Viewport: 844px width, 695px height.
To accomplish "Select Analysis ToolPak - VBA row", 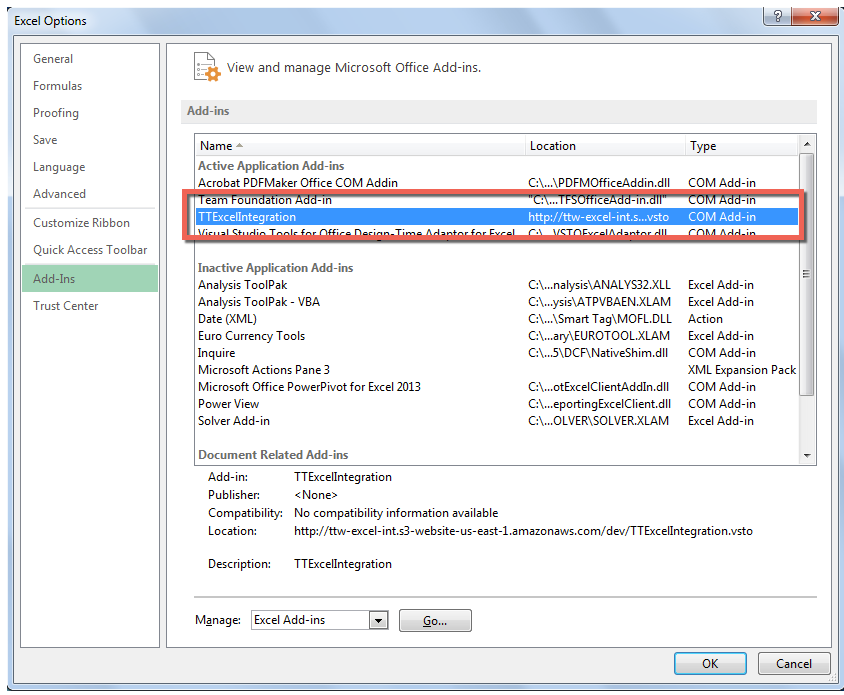I will click(x=496, y=302).
